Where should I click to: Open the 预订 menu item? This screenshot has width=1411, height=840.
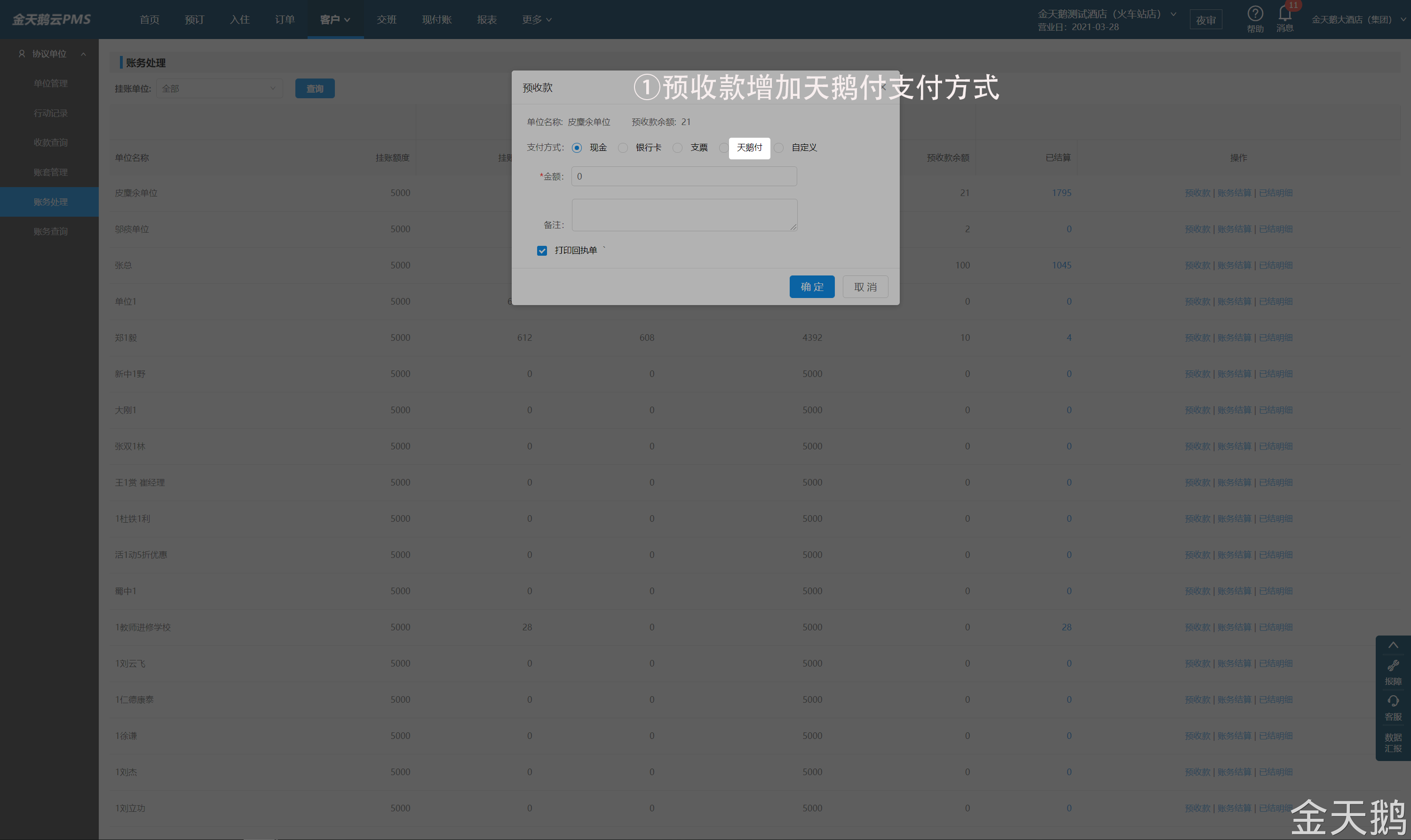[194, 20]
